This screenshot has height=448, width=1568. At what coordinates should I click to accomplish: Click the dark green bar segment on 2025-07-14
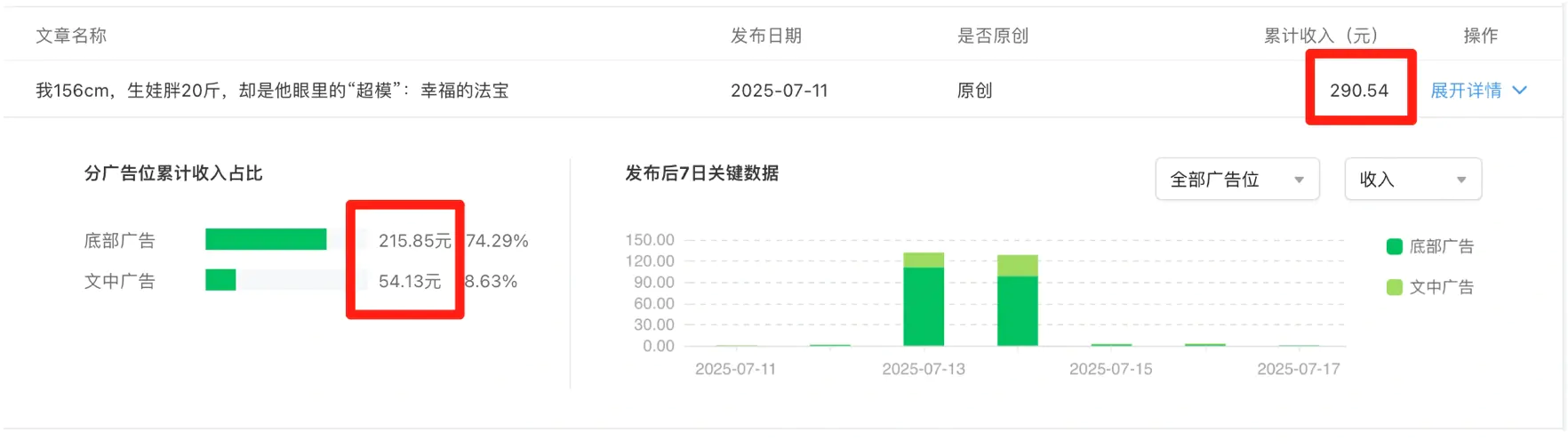(x=1017, y=311)
